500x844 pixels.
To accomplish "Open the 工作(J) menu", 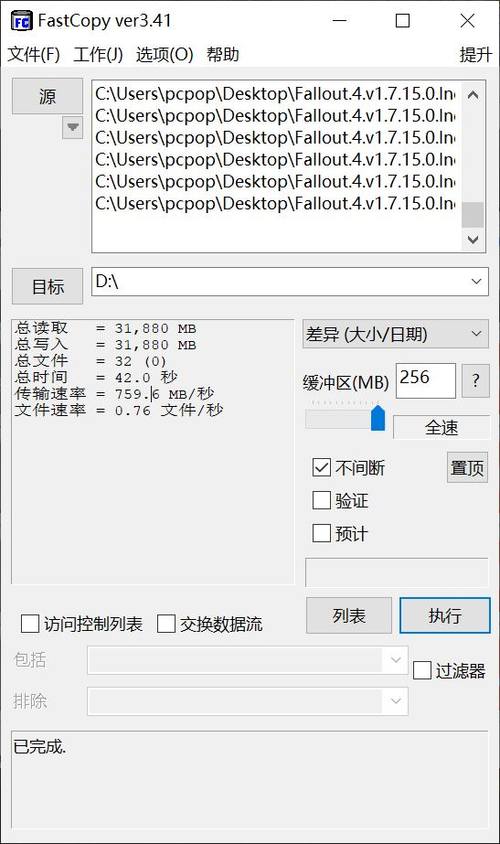I will (x=98, y=54).
